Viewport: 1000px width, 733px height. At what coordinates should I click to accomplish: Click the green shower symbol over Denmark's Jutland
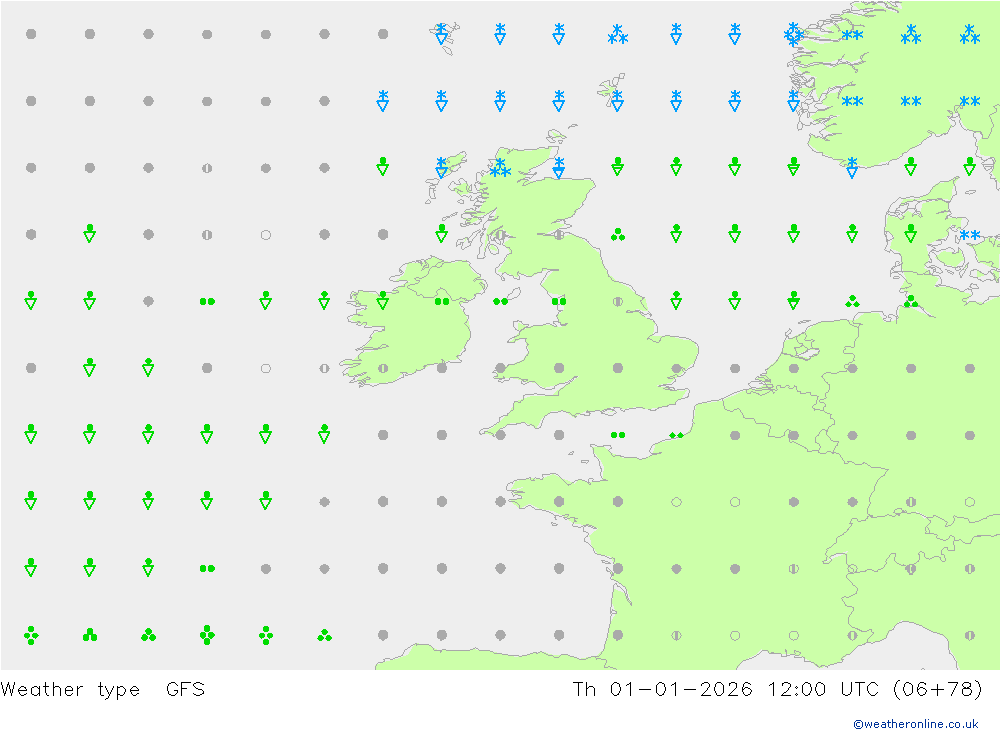click(x=911, y=233)
